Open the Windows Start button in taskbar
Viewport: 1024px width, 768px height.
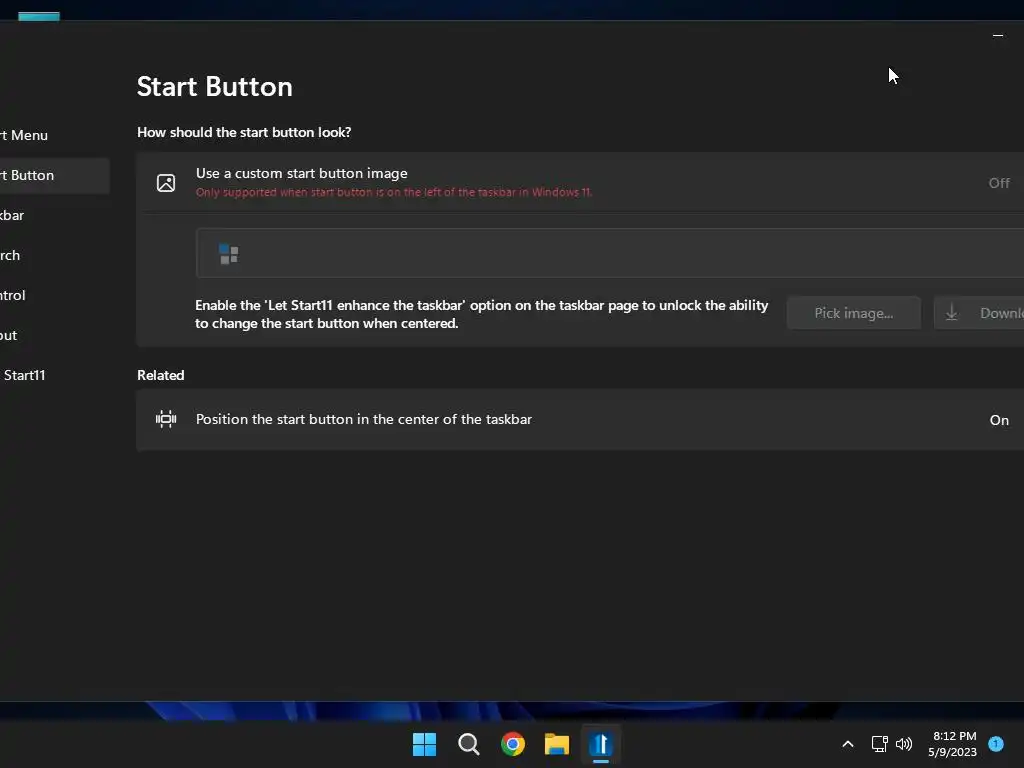pyautogui.click(x=424, y=744)
